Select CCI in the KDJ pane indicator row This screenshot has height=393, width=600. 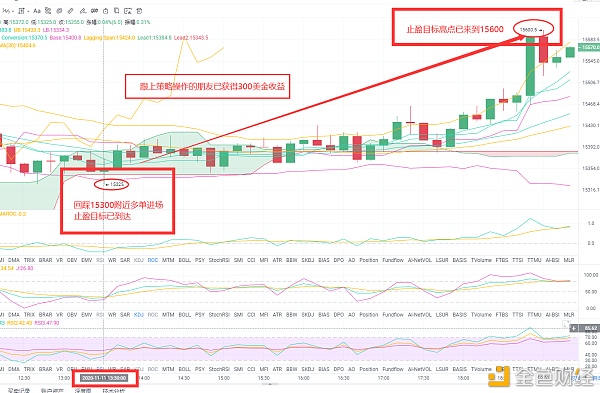(251, 315)
